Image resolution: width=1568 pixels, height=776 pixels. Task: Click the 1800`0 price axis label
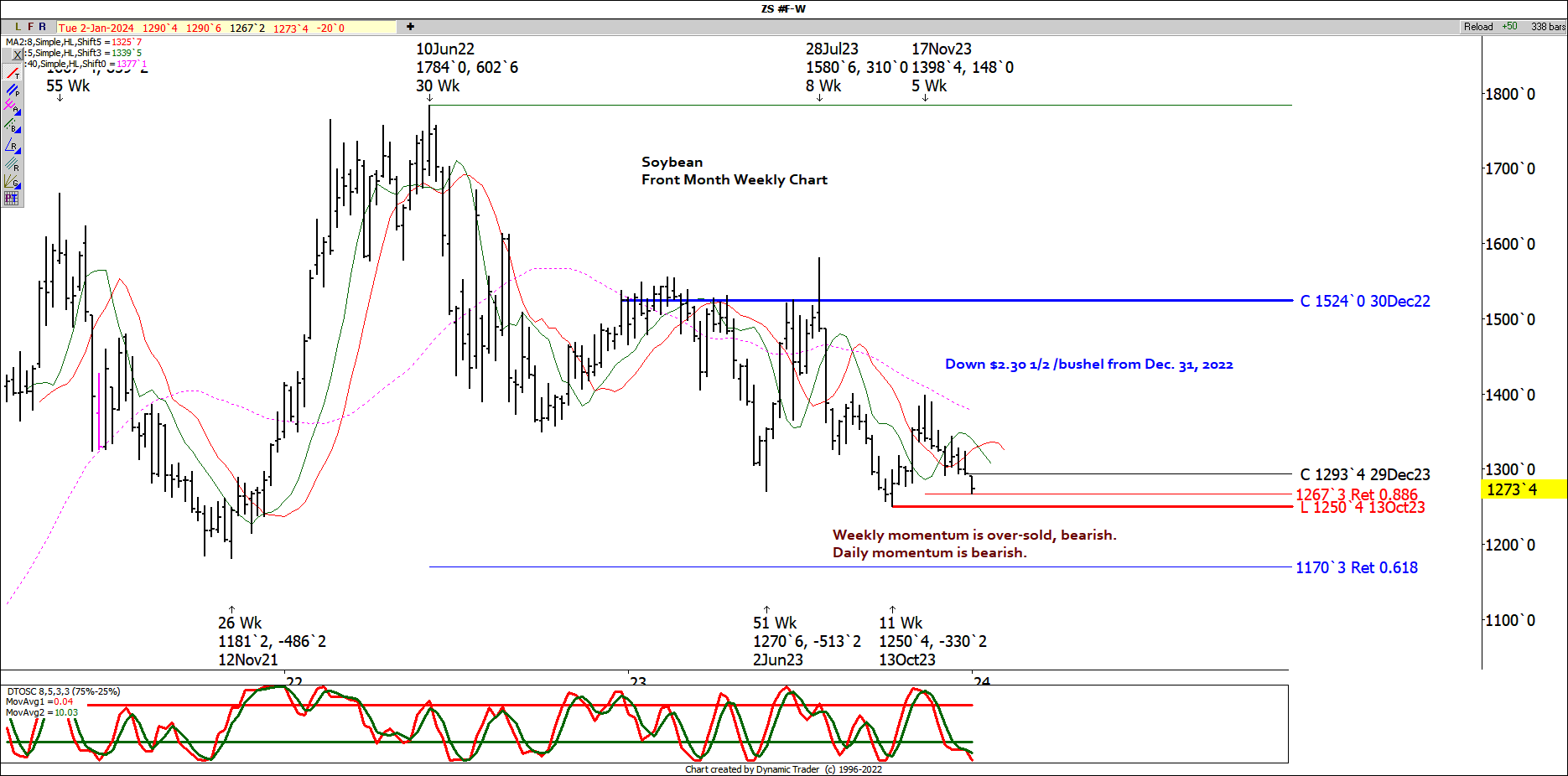click(x=1510, y=94)
